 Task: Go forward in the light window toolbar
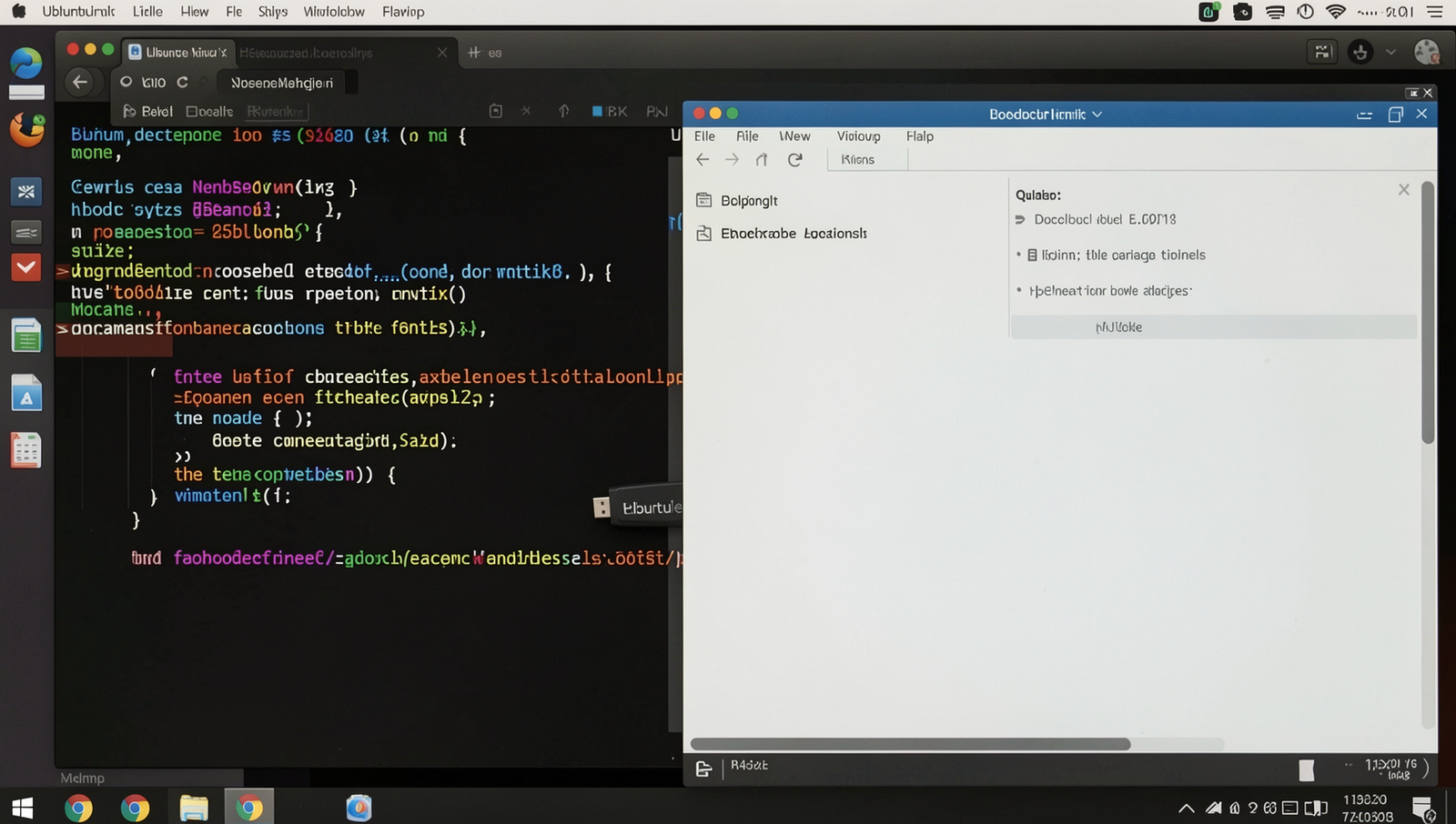click(732, 159)
